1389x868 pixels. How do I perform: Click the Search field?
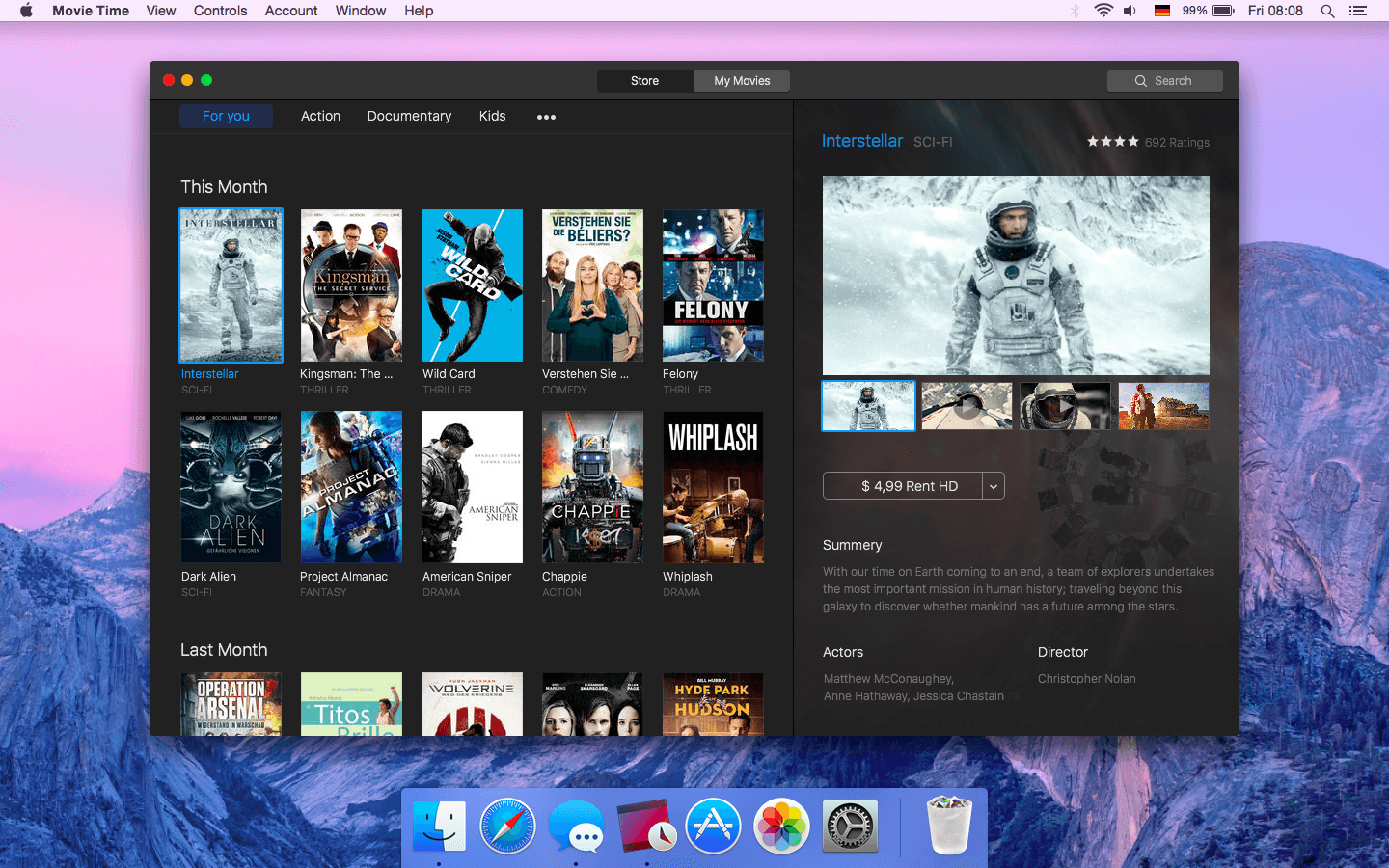pos(1165,81)
